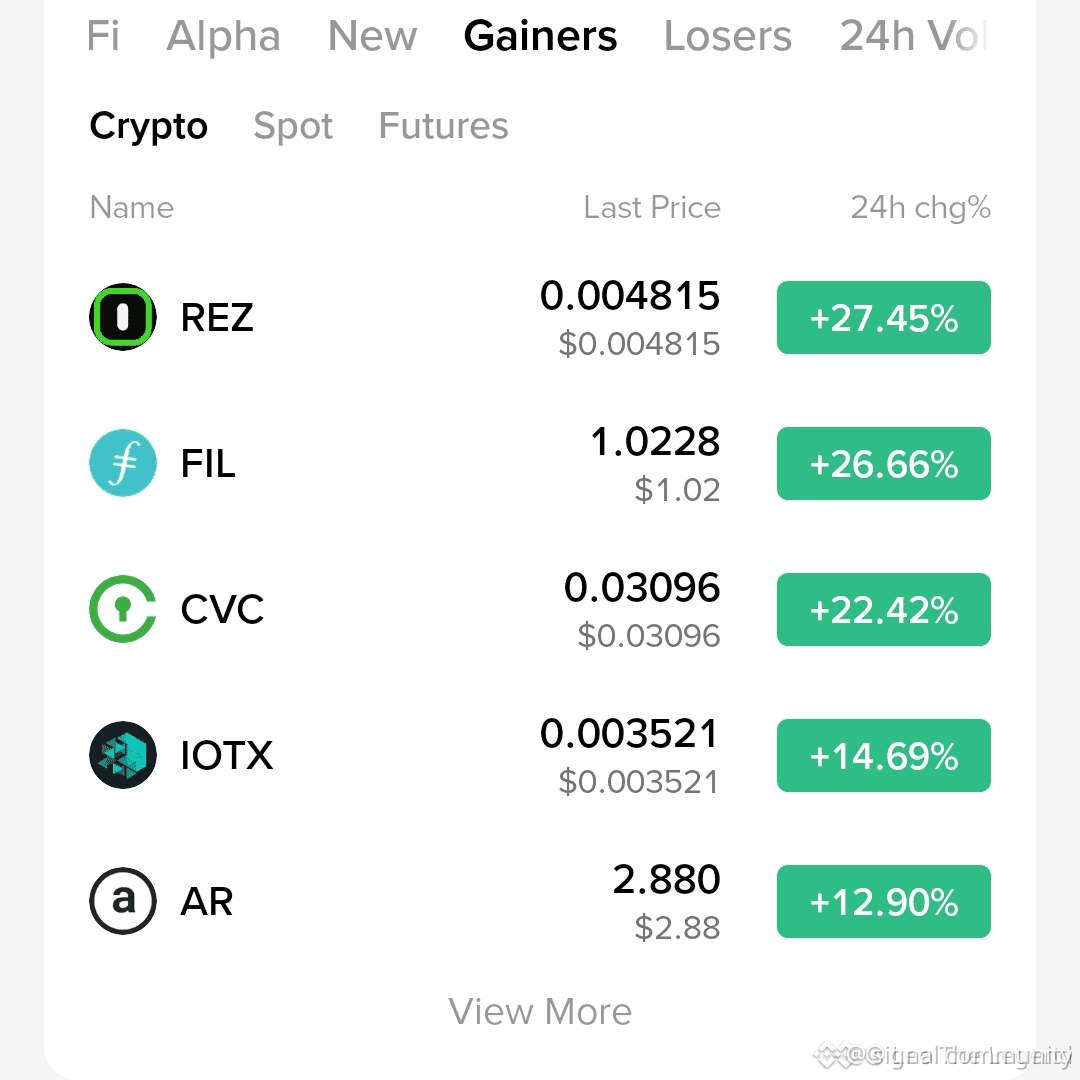This screenshot has width=1080, height=1080.
Task: Sort by the Last Price column header
Action: pyautogui.click(x=652, y=207)
